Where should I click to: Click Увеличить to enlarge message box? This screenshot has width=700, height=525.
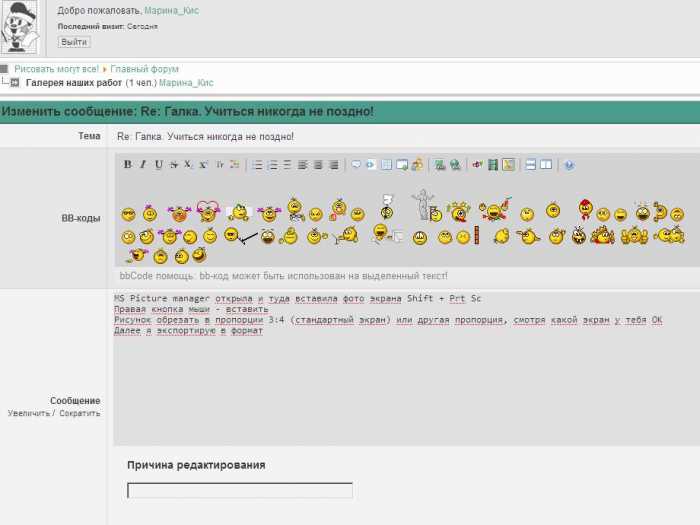[28, 413]
